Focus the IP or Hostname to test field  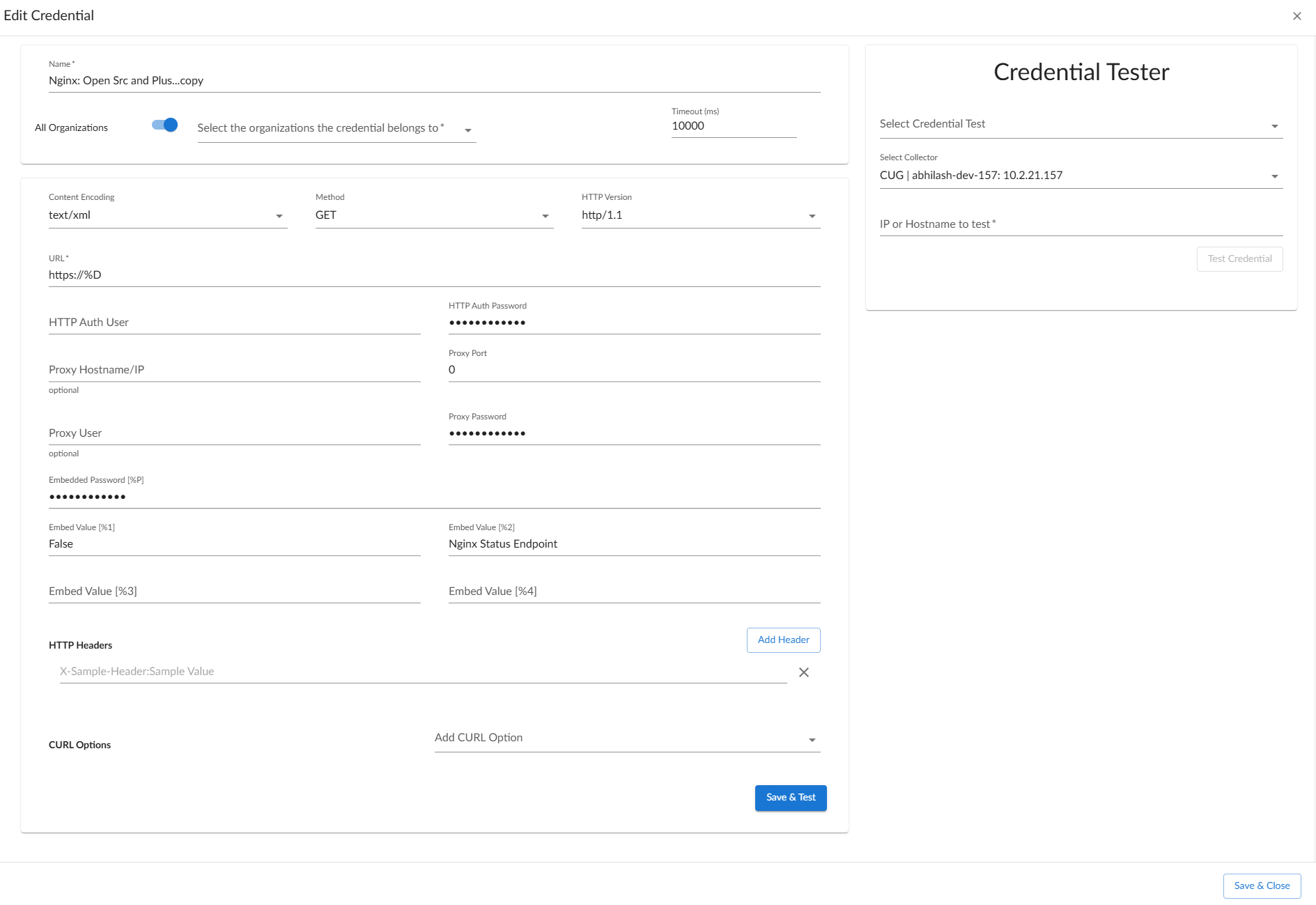click(1080, 224)
